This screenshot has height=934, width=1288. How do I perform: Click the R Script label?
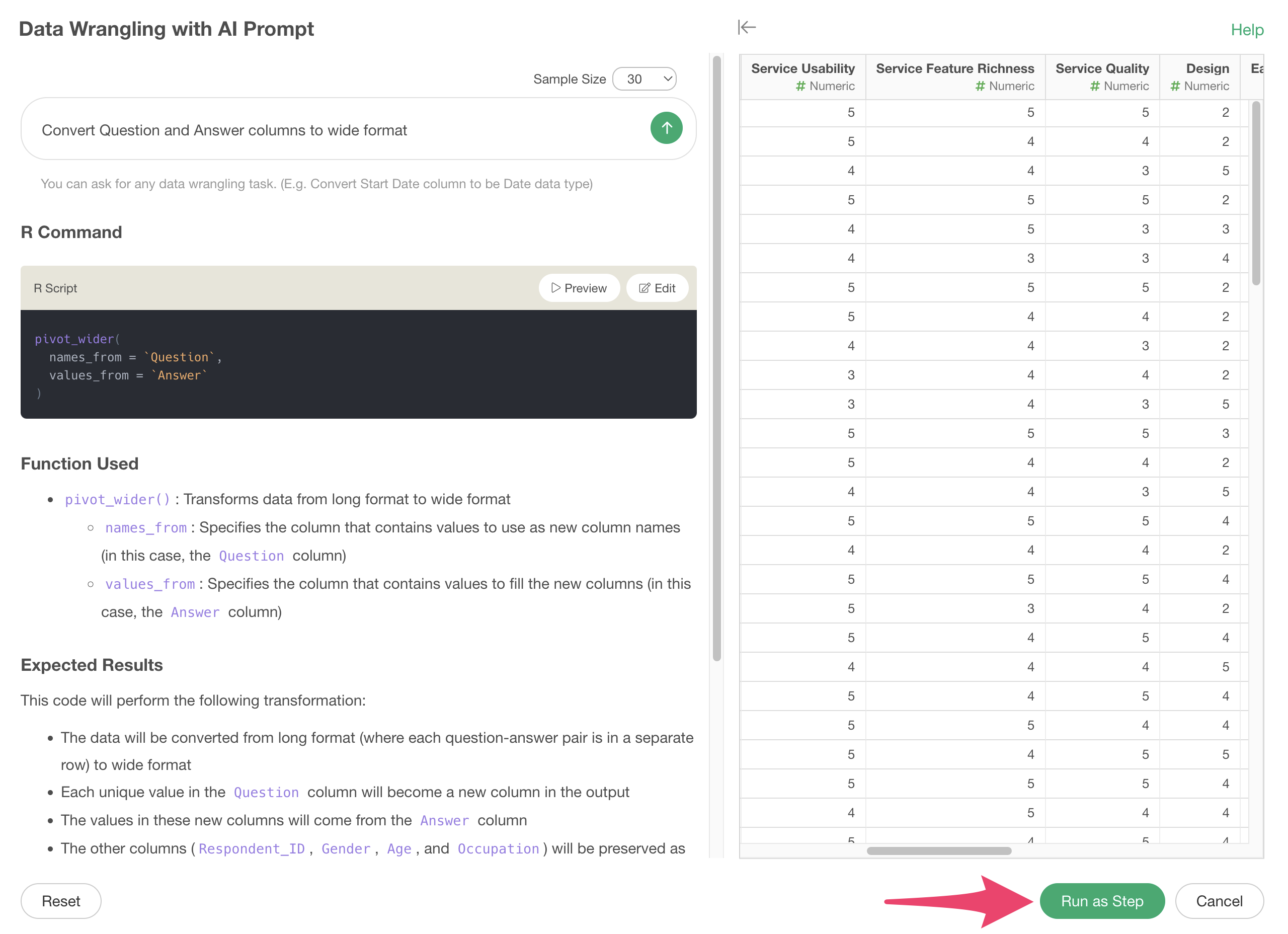tap(56, 288)
